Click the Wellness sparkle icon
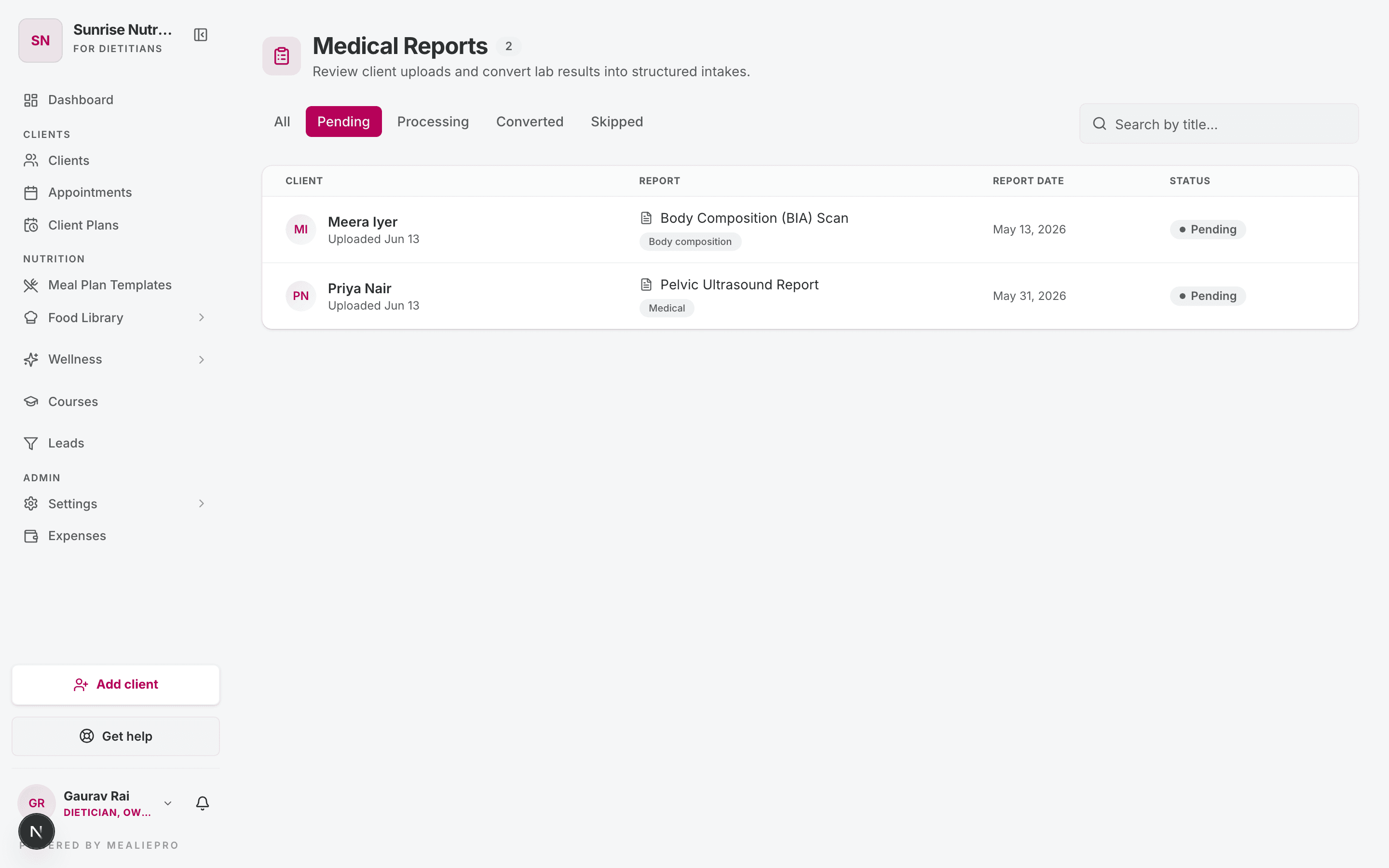Screen dimensions: 1389x868 click(31, 359)
